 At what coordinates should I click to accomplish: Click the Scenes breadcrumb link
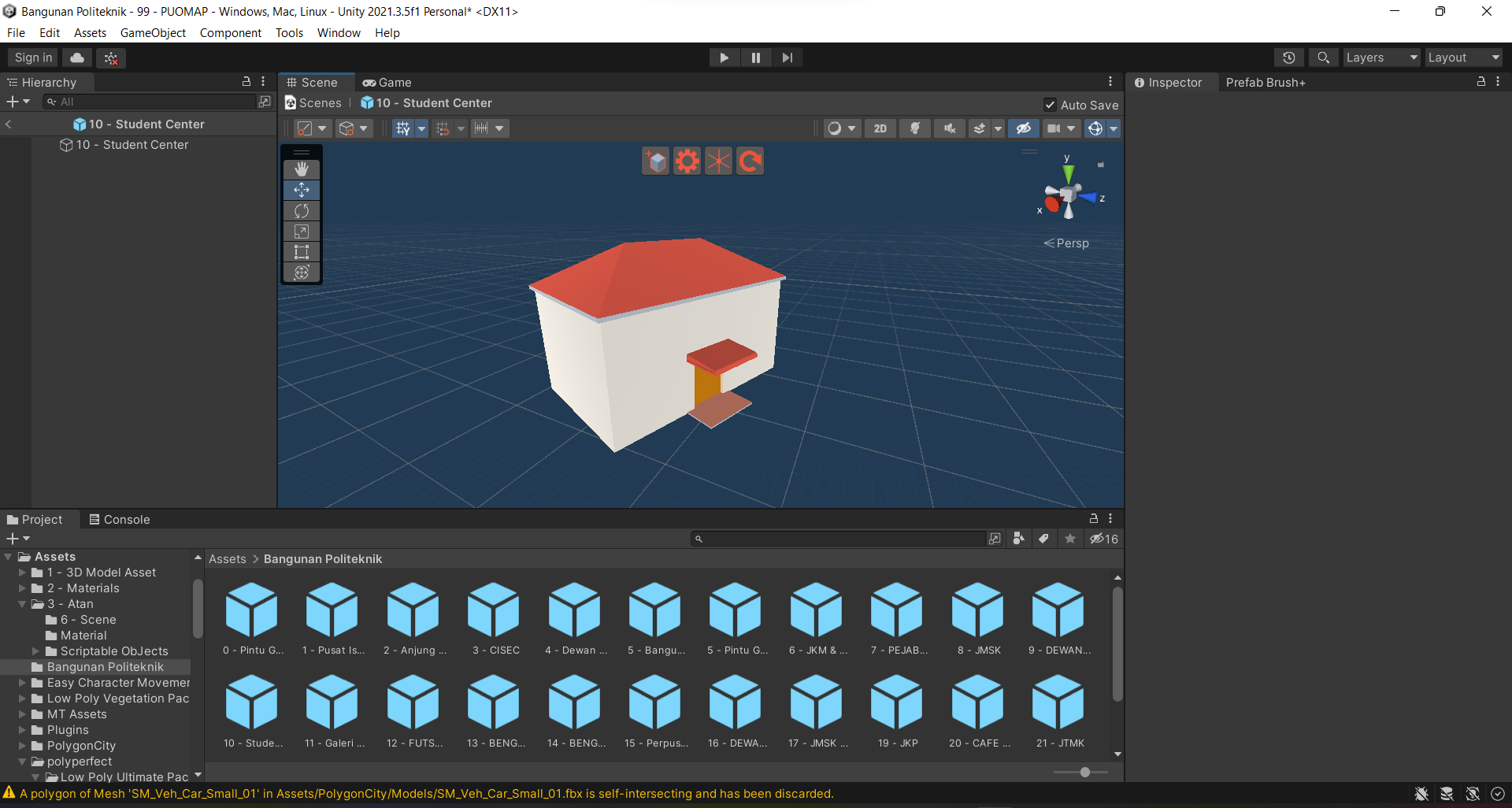pos(320,103)
